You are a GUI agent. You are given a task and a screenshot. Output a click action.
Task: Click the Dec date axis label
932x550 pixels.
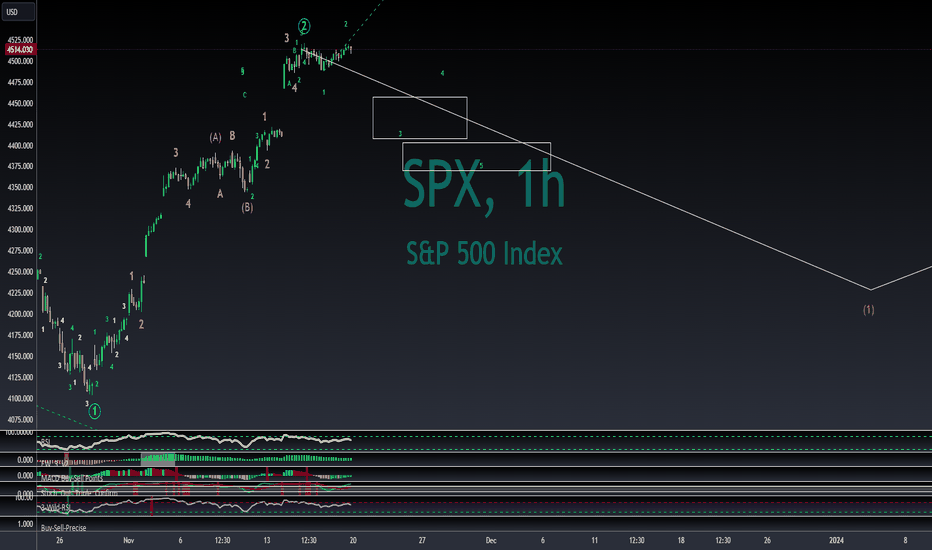coord(491,540)
